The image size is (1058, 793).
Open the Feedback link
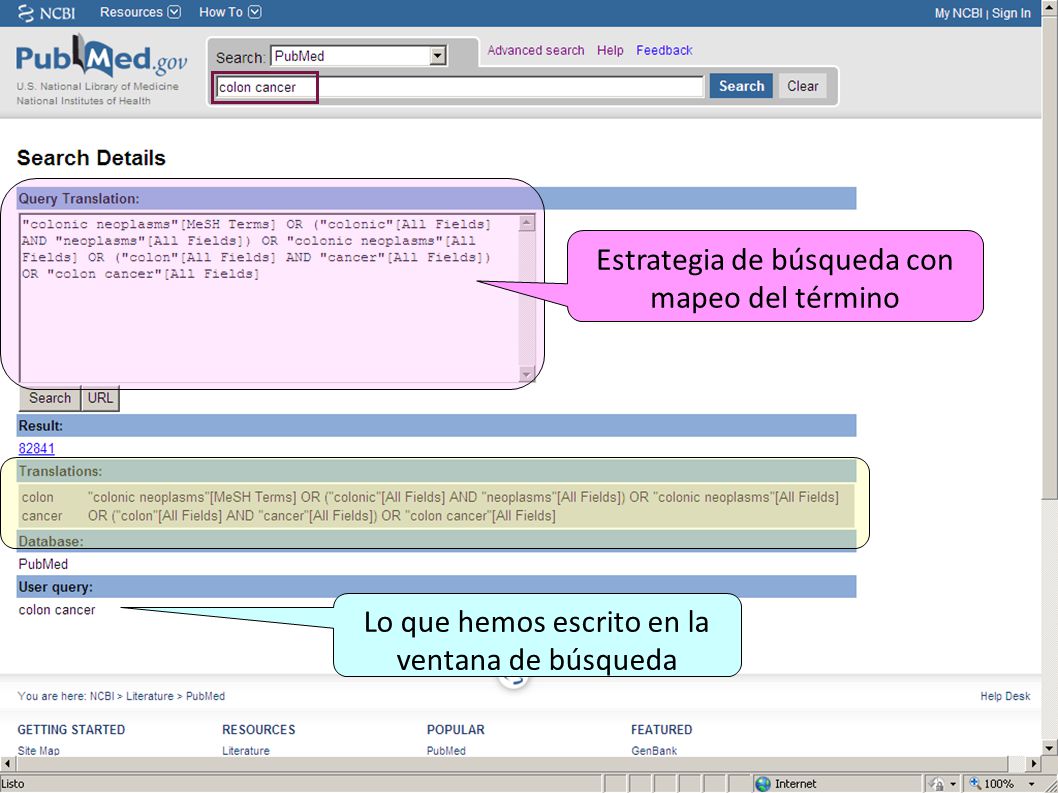coord(664,51)
